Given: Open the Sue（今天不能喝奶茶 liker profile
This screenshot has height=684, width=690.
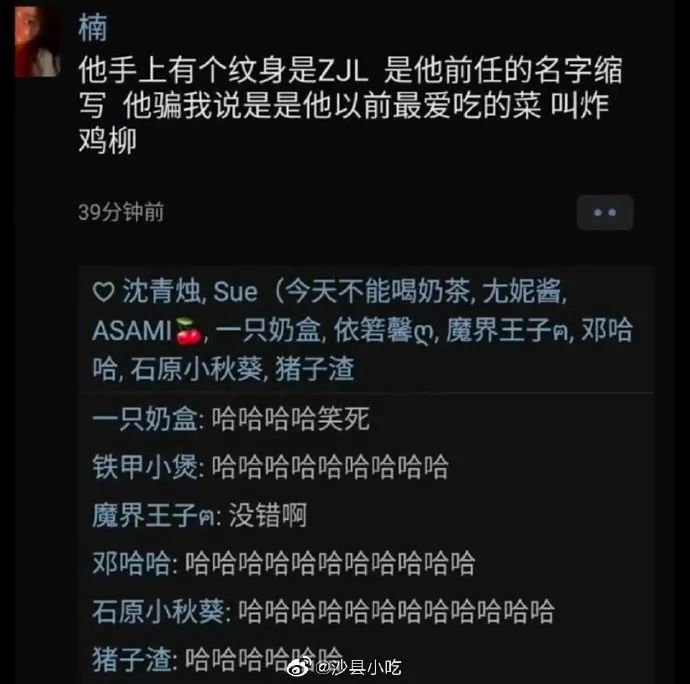Looking at the screenshot, I should (x=341, y=291).
